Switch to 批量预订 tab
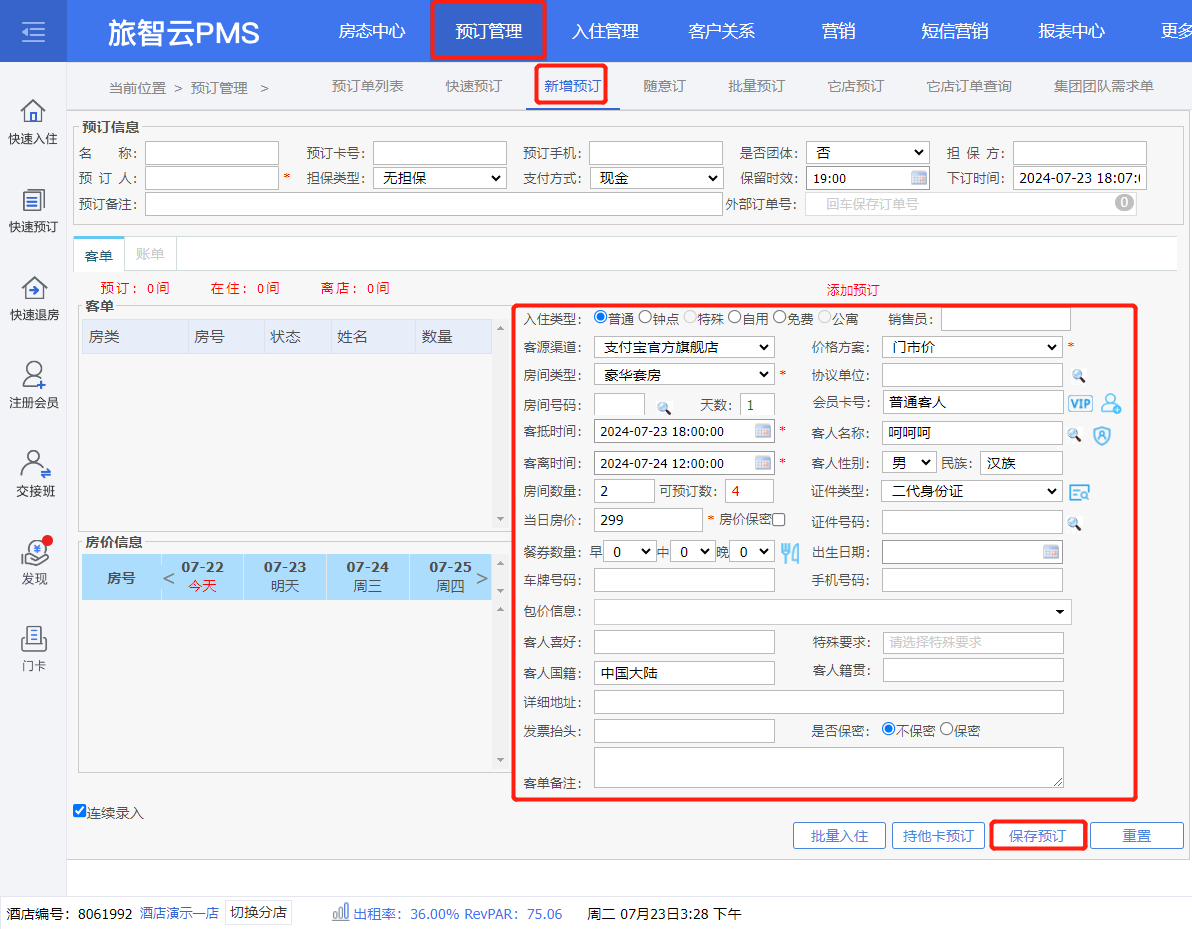 coord(756,86)
